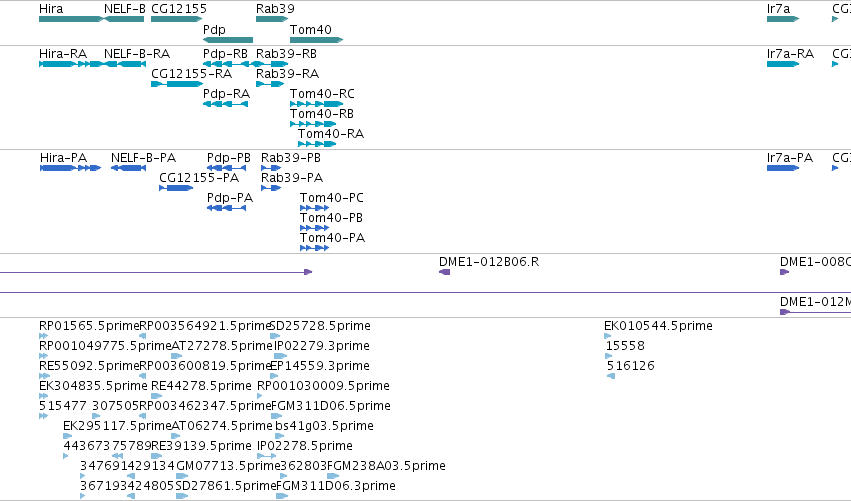Select the GM07713.5prime EST label
The width and height of the screenshot is (851, 501).
(x=228, y=467)
